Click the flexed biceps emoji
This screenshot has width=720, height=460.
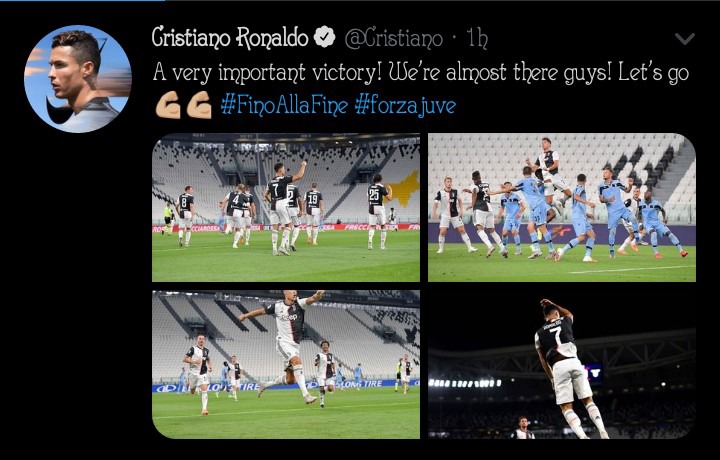[168, 106]
